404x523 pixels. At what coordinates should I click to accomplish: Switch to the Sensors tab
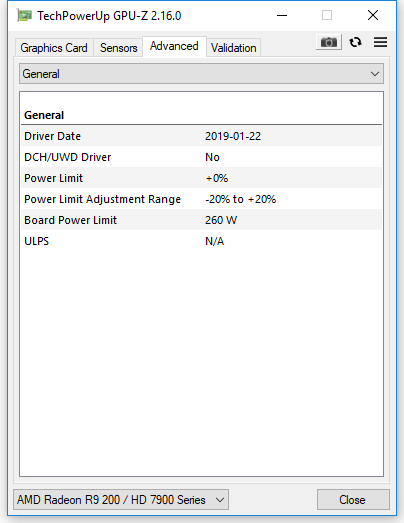[x=118, y=48]
